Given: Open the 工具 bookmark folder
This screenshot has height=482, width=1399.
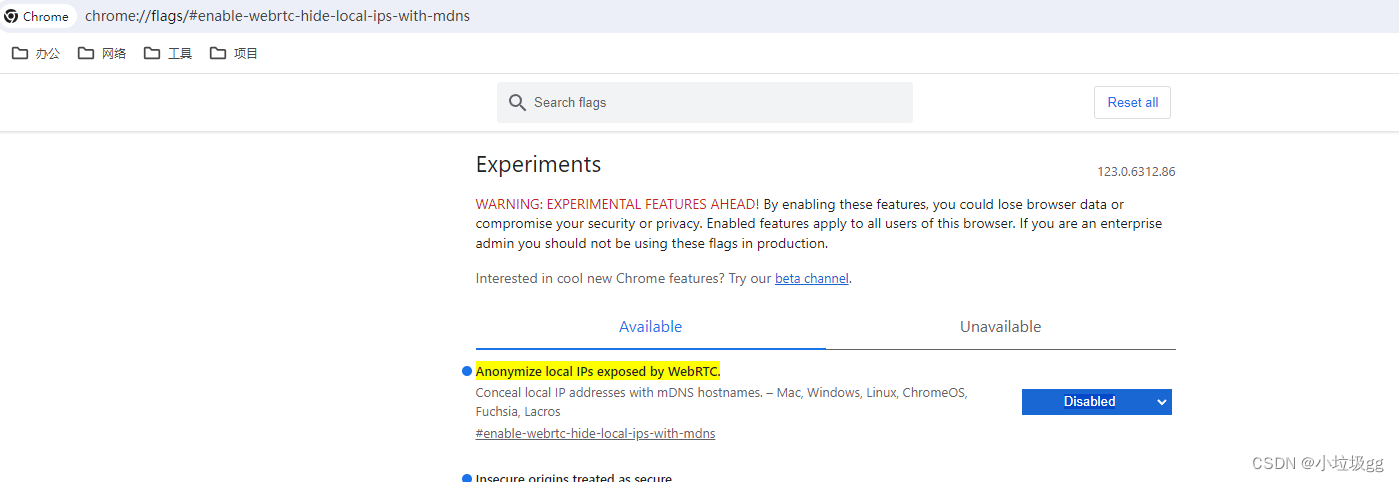Looking at the screenshot, I should 168,53.
